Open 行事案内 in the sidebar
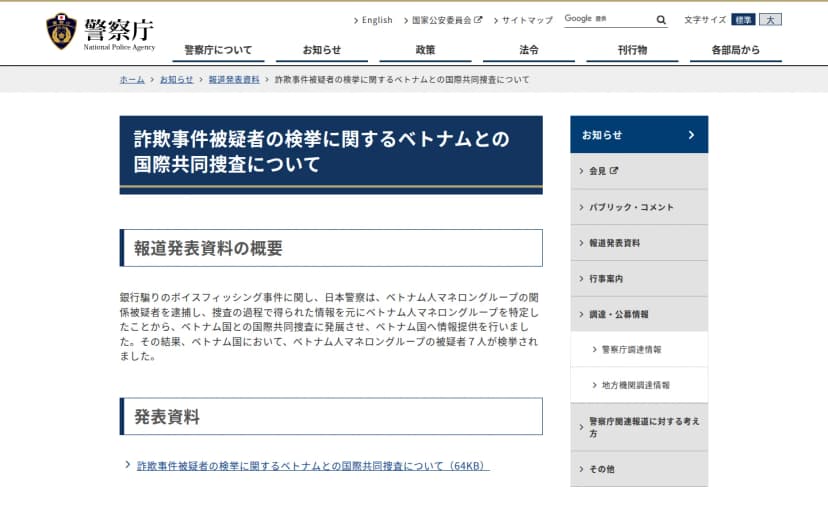 (639, 279)
